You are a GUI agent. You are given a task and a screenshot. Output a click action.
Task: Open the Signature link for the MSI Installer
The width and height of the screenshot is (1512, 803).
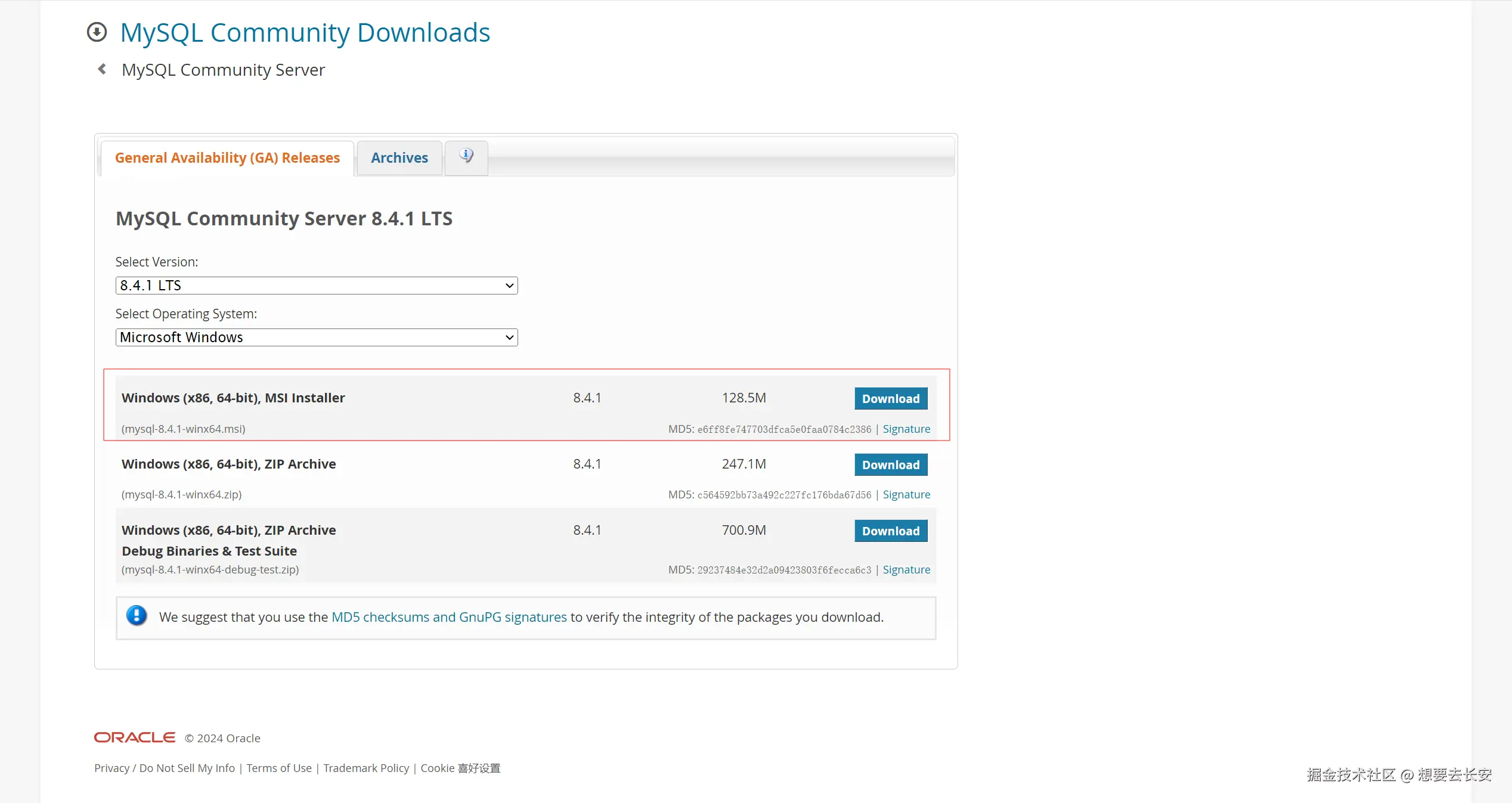point(906,429)
